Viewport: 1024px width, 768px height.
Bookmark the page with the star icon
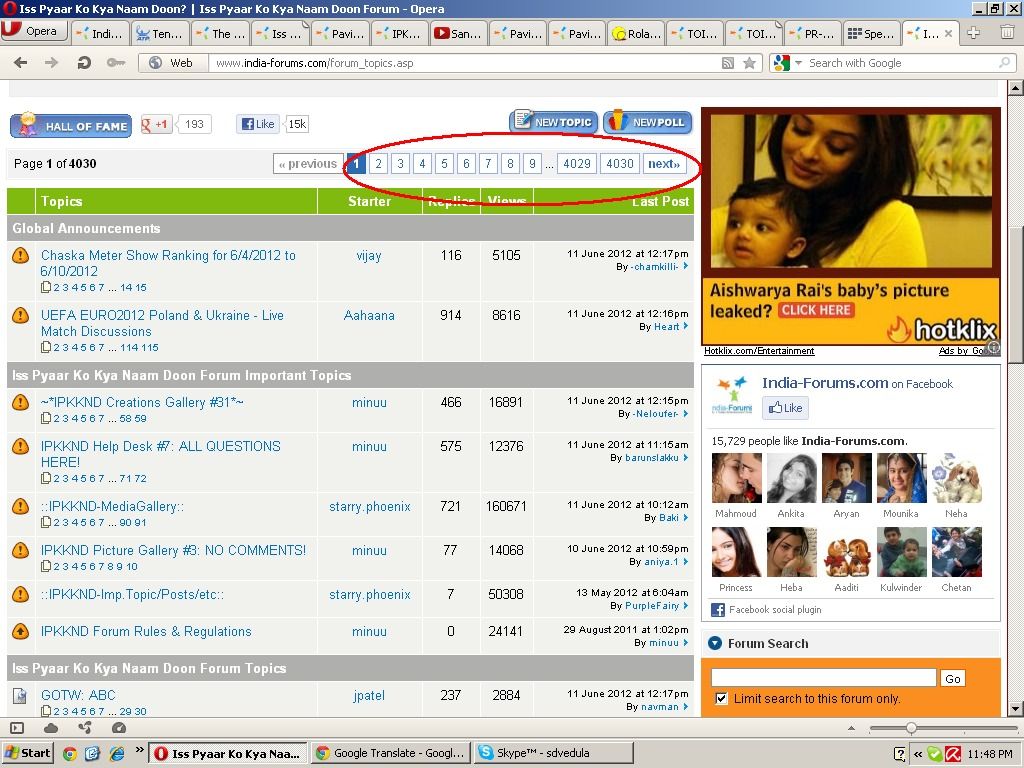tap(749, 63)
